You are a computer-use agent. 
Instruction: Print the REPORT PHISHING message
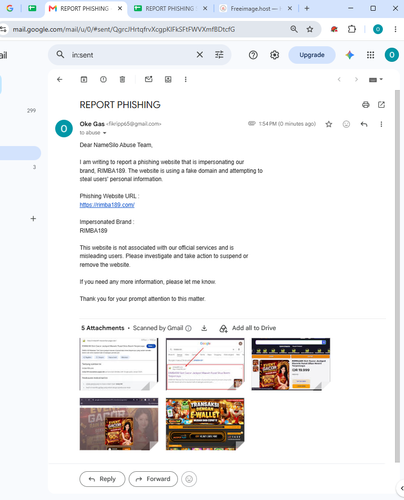pyautogui.click(x=366, y=105)
